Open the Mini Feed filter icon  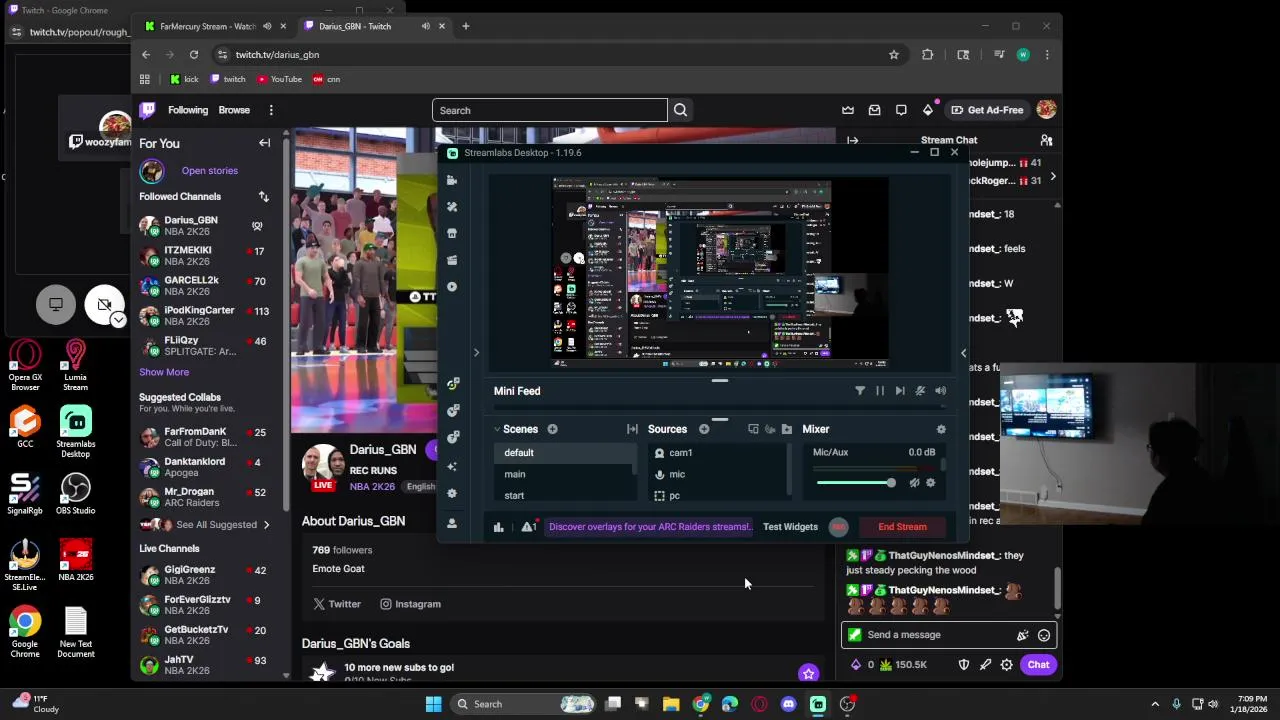pos(860,391)
